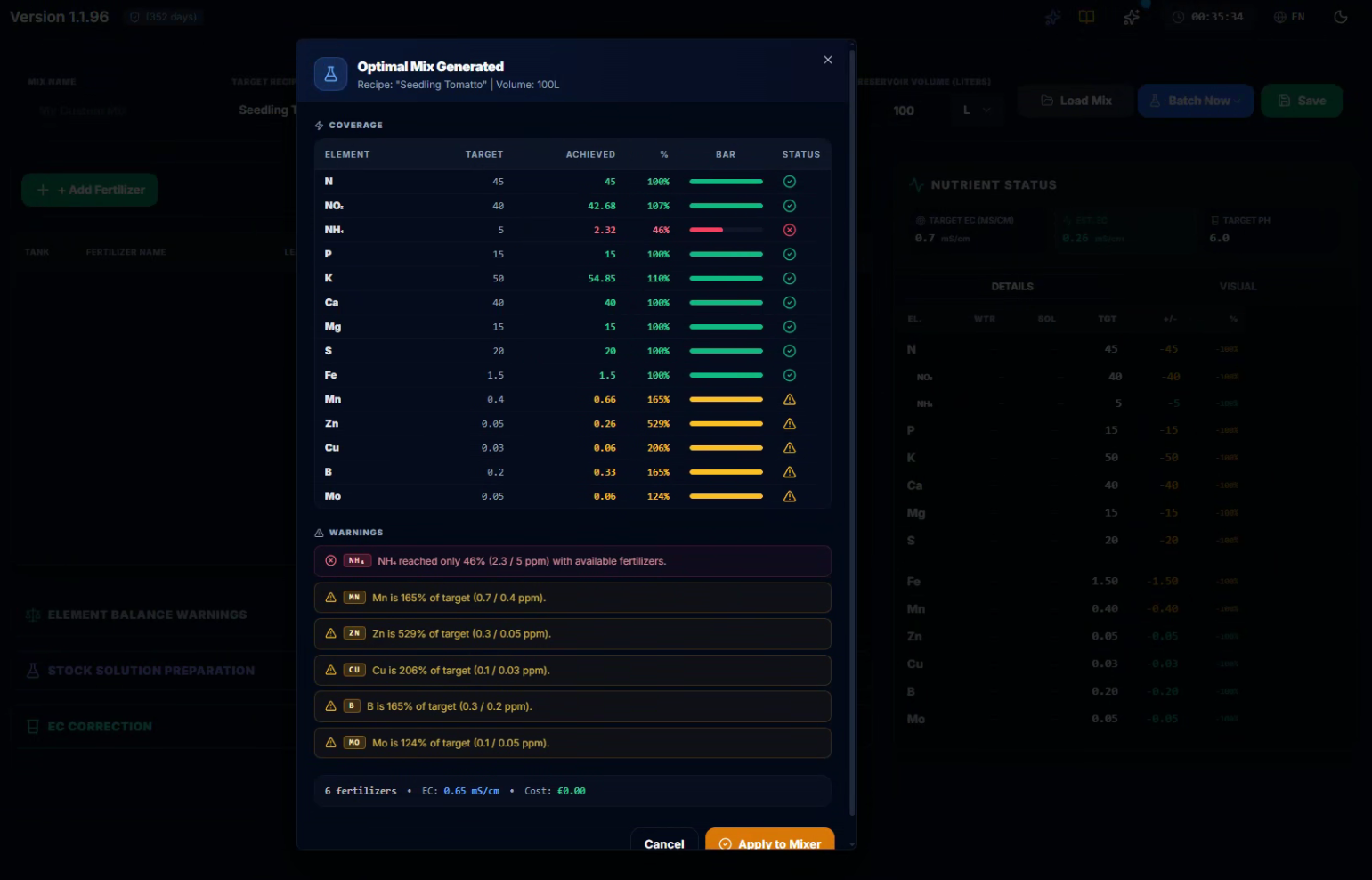Screen dimensions: 1372x880
Task: Click the K row check status icon
Action: [x=790, y=279]
